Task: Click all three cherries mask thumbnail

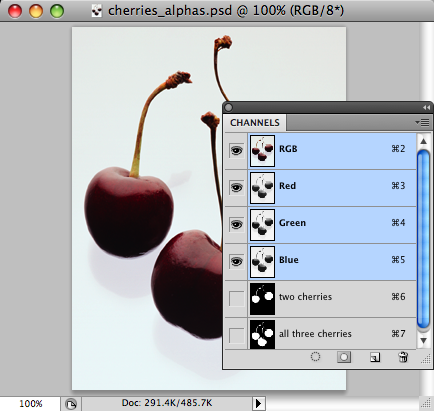Action: tap(262, 334)
